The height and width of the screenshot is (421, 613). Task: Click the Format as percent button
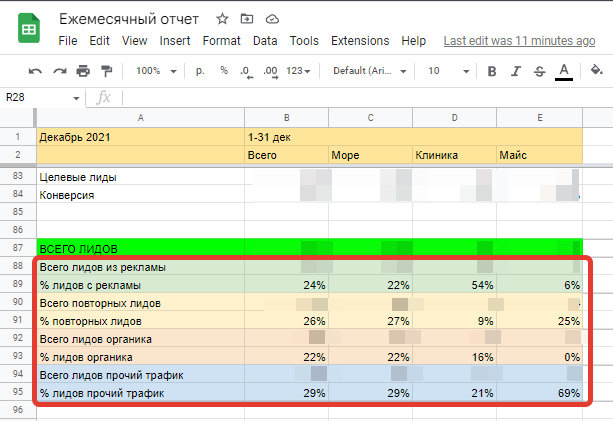coord(224,71)
